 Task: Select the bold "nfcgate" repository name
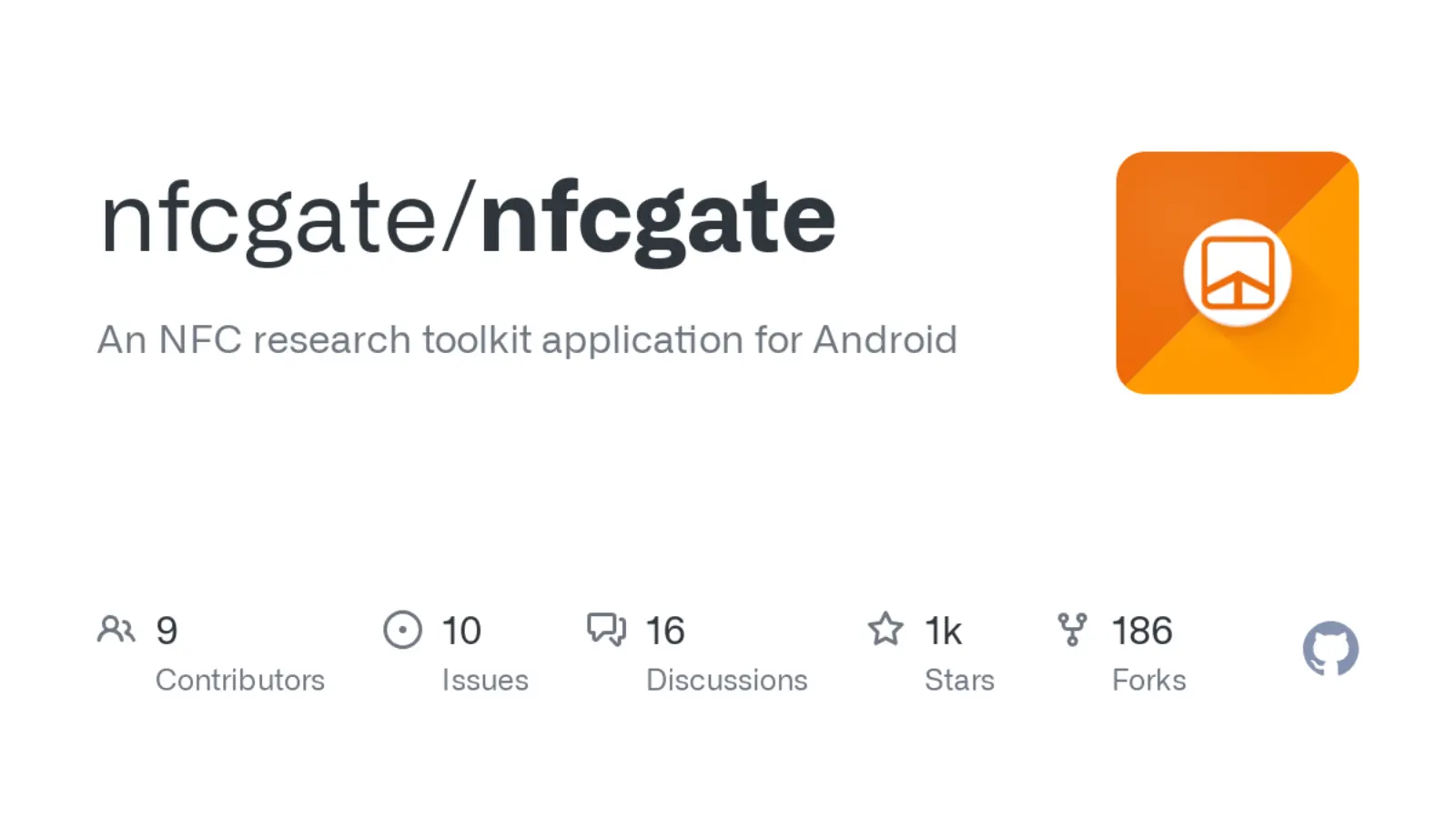657,219
